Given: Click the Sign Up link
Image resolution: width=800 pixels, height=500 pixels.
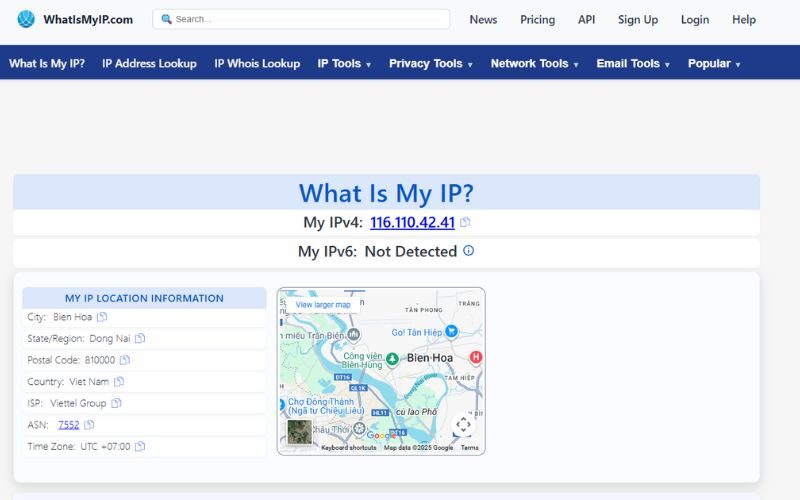Looking at the screenshot, I should 638,19.
